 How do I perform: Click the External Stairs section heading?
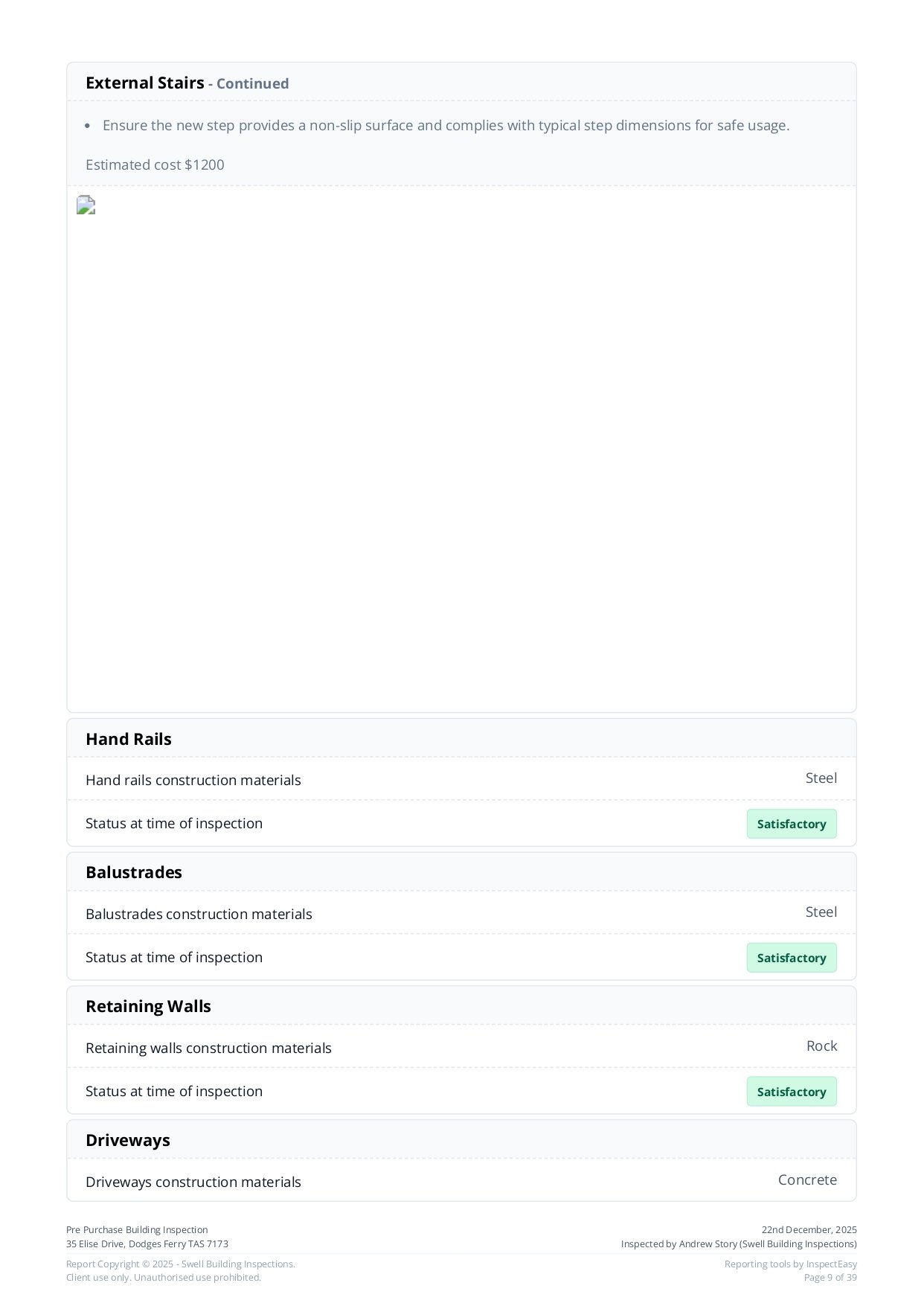point(145,83)
